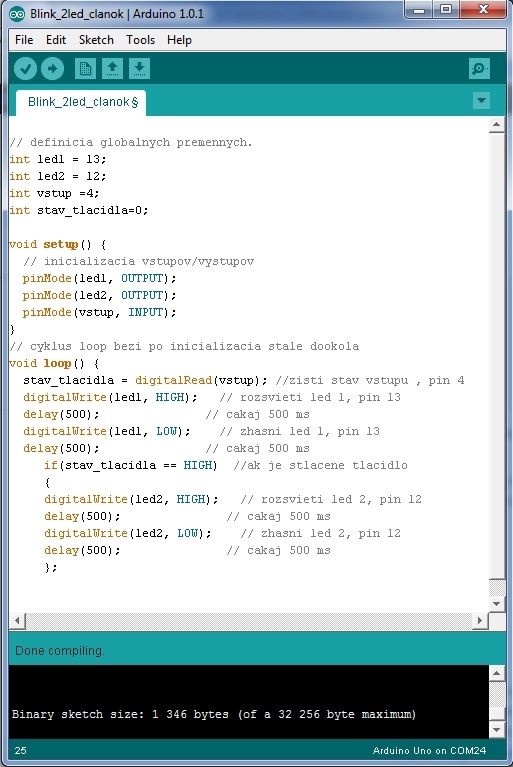Viewport: 513px width, 767px height.
Task: Click line 'int led2 = 12;'
Action: (58, 176)
